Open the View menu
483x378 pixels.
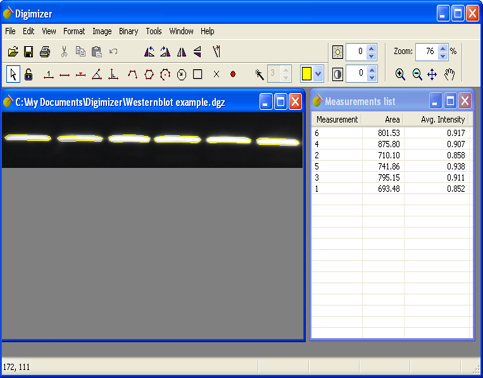[x=49, y=31]
